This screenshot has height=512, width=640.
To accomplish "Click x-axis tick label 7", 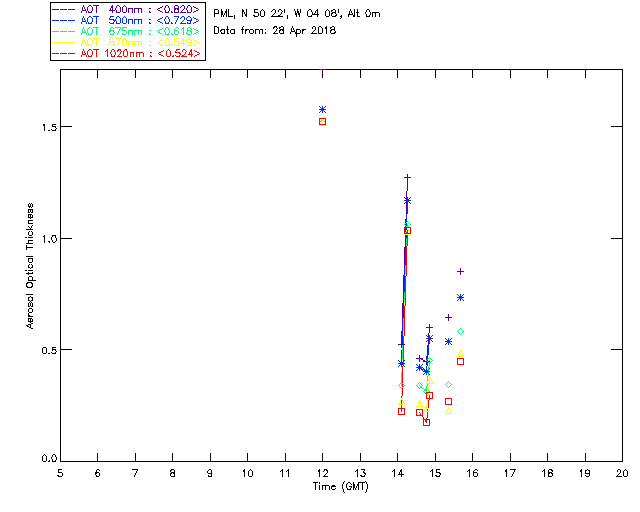I will tap(135, 473).
